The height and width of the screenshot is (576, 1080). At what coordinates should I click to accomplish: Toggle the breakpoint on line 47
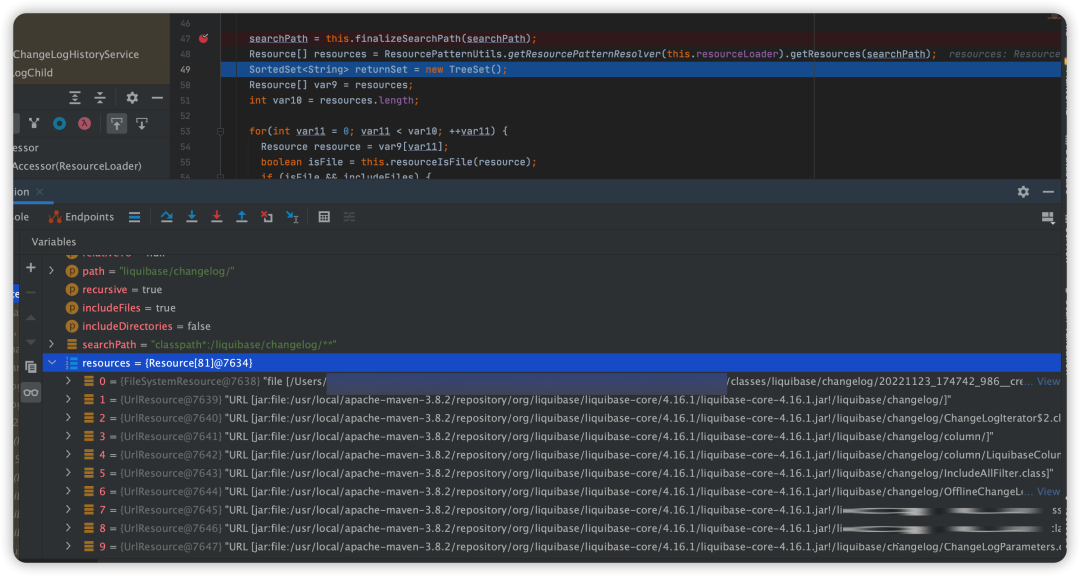[203, 39]
